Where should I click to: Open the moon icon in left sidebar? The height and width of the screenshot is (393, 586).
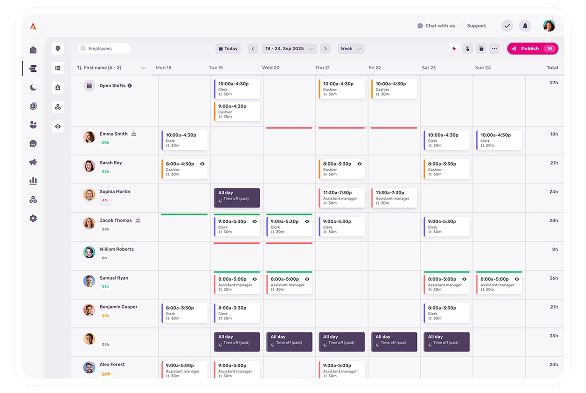tap(33, 87)
